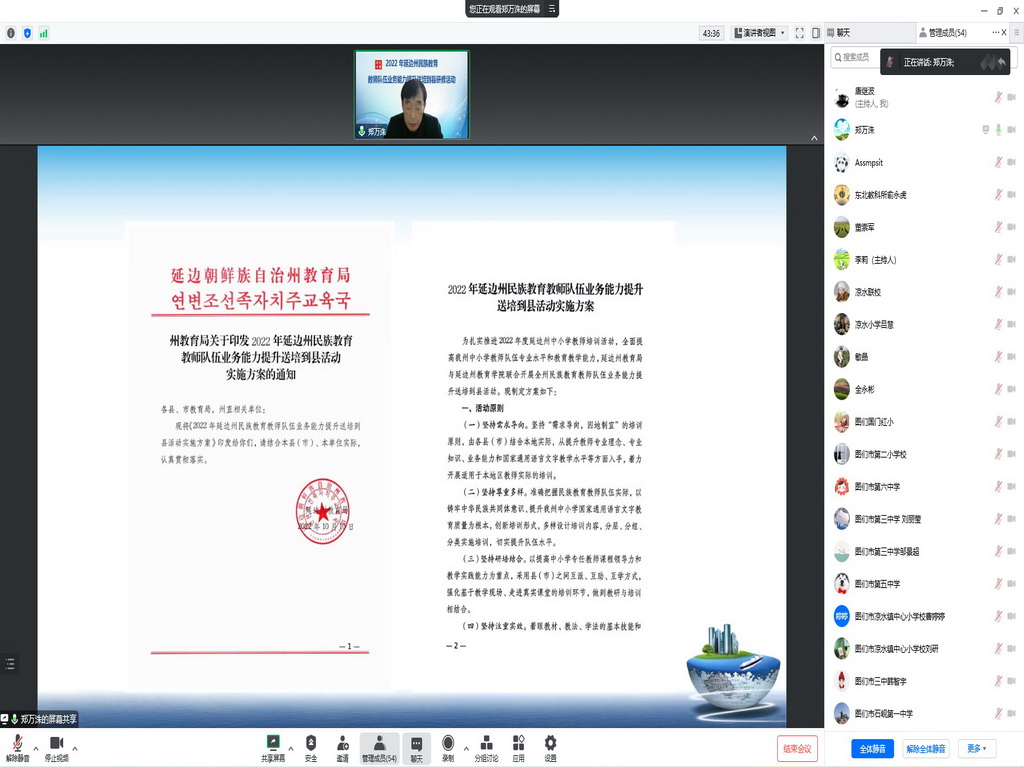Click the 管理成员(54) toolbar icon
Image resolution: width=1024 pixels, height=768 pixels.
379,748
